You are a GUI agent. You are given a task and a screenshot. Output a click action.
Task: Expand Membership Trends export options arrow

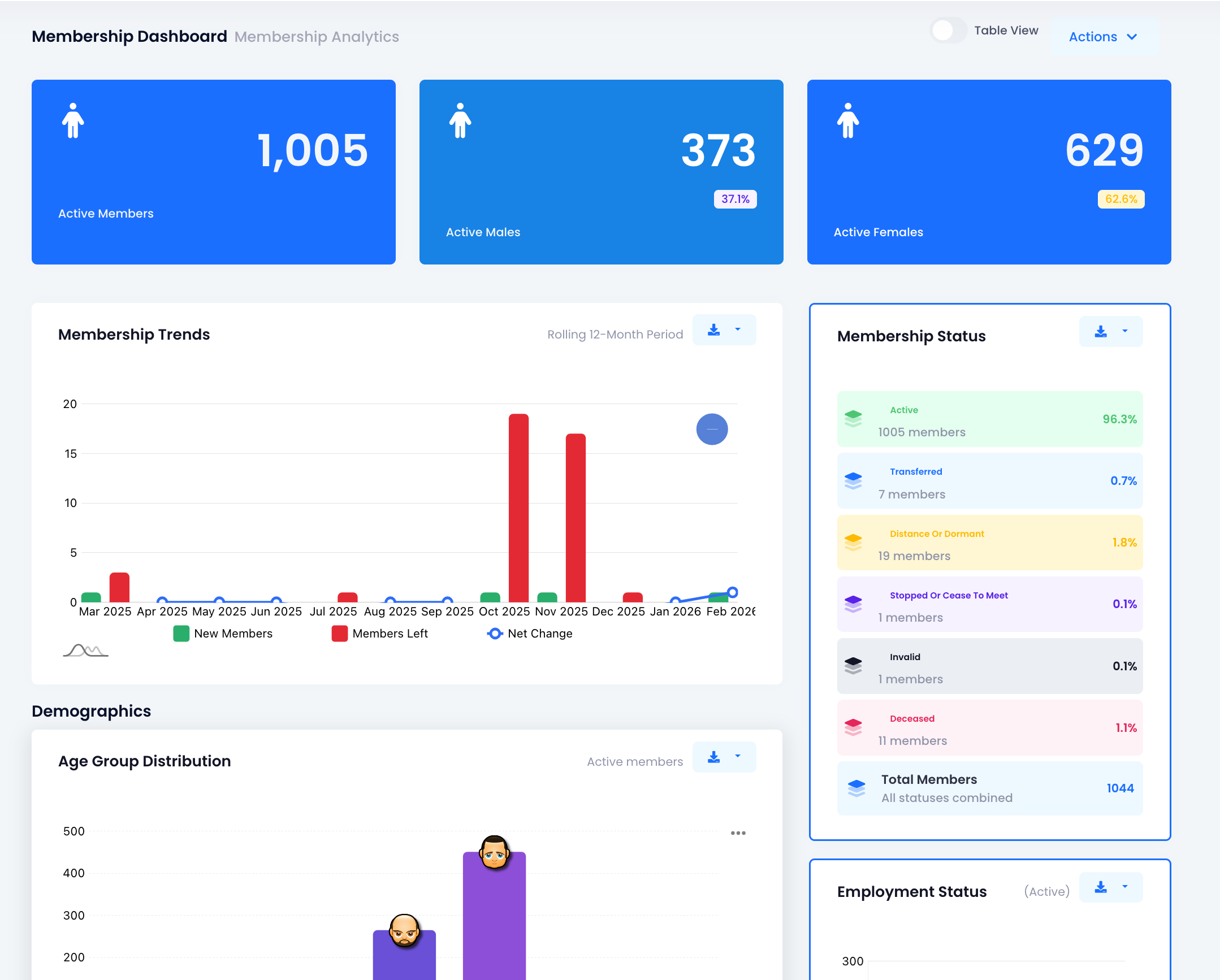click(x=737, y=330)
